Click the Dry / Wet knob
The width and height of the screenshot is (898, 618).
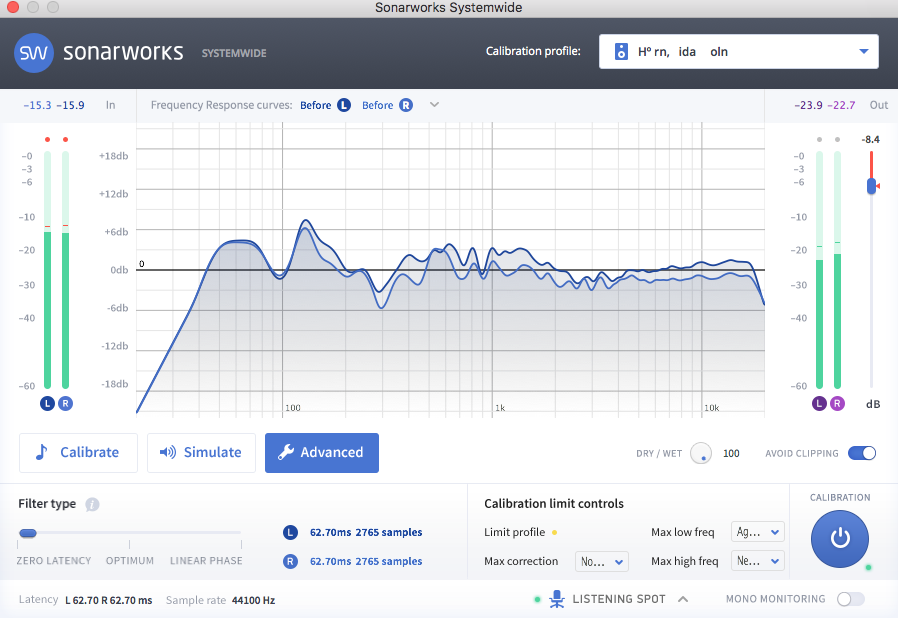(701, 453)
